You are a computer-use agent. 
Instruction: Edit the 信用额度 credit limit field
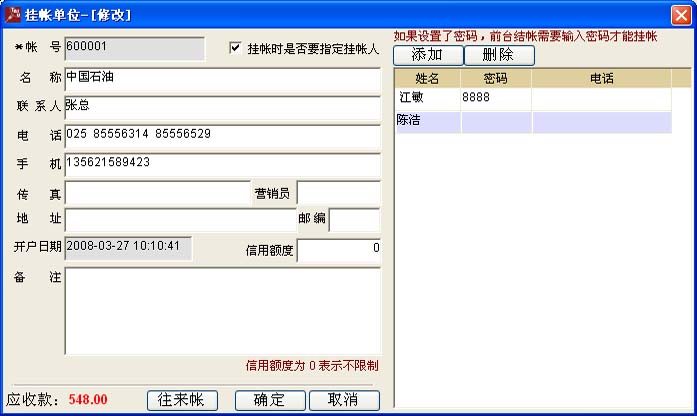pyautogui.click(x=338, y=250)
